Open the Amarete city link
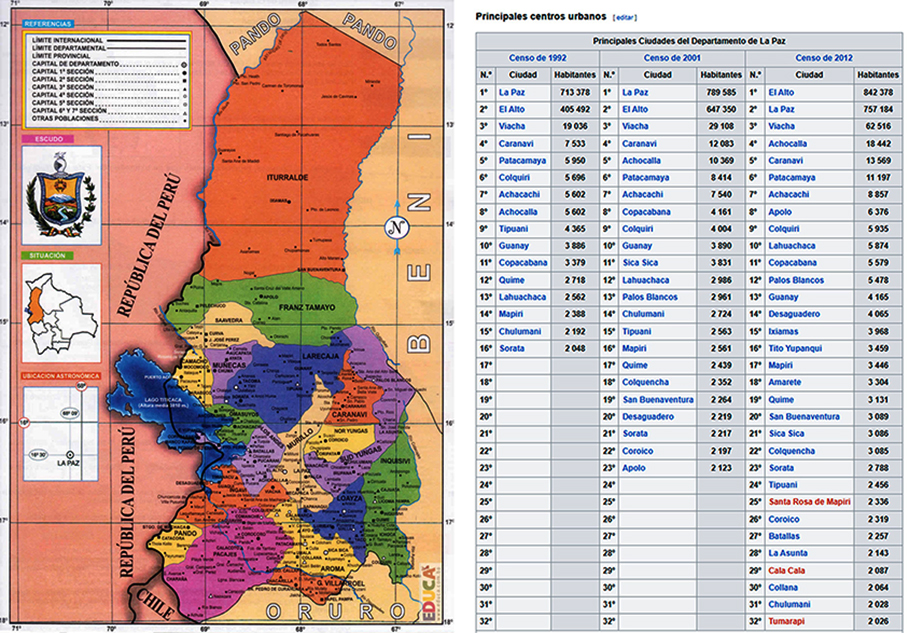909x633 pixels. point(785,380)
